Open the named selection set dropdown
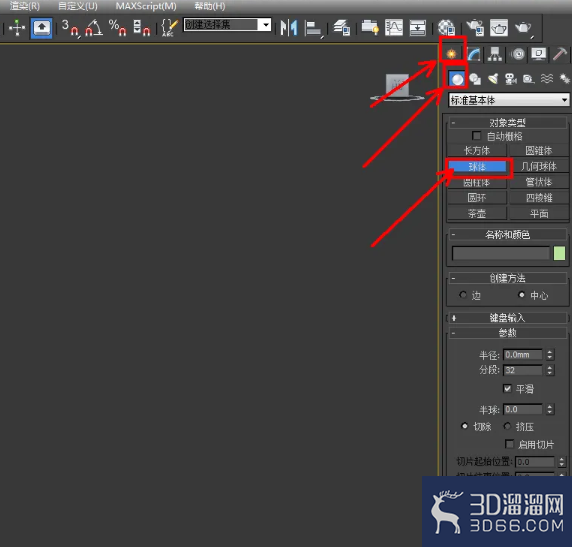 tap(266, 25)
